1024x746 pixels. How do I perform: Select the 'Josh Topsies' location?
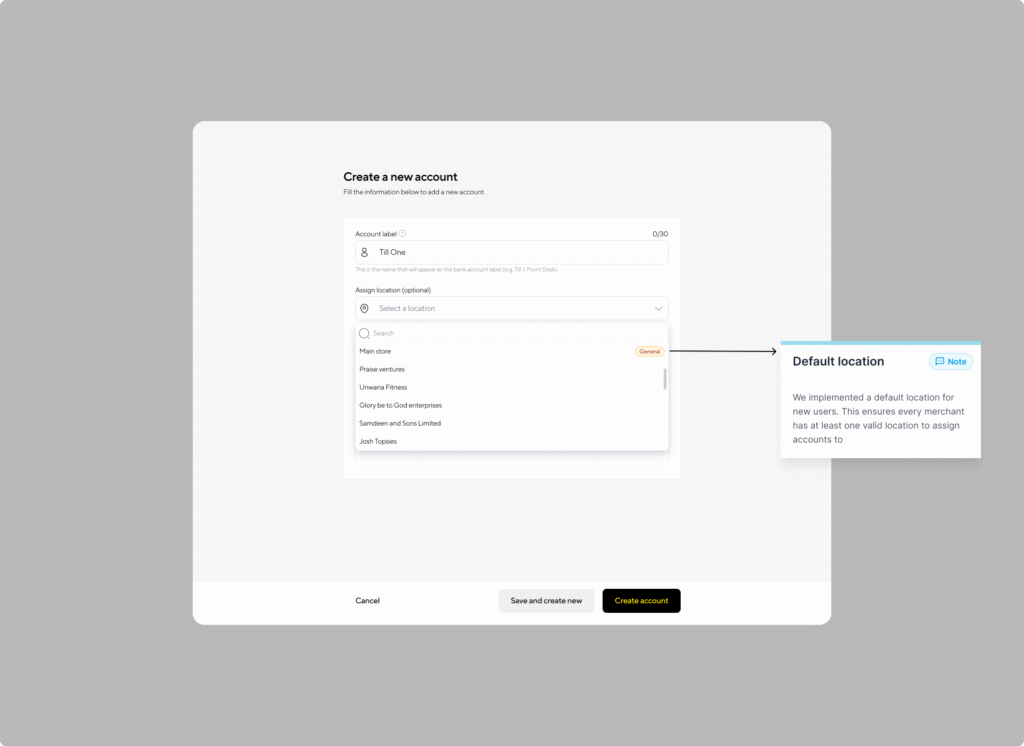pyautogui.click(x=378, y=442)
